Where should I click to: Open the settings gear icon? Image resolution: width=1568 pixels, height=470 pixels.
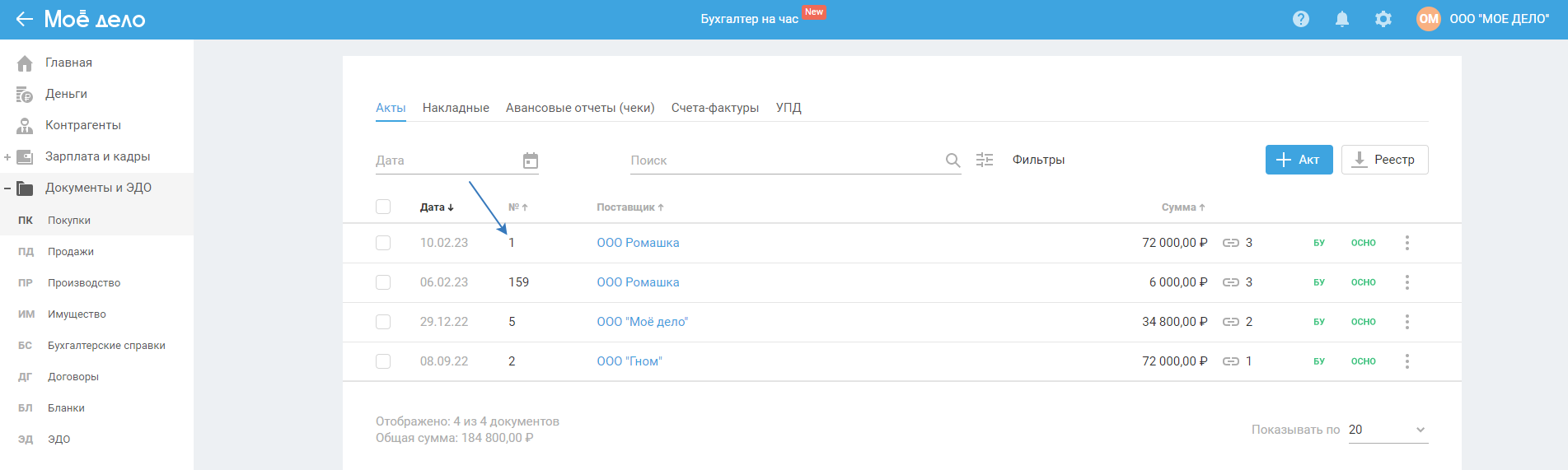(1383, 19)
